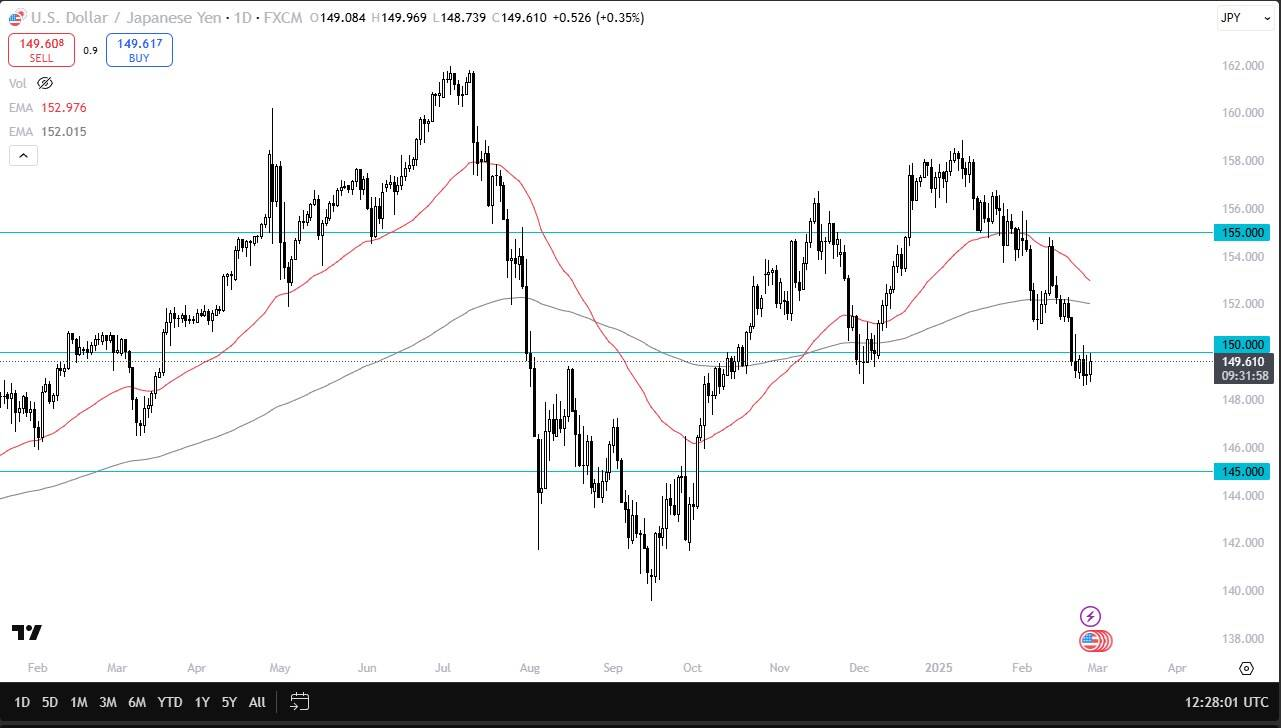Toggle volume indicator visibility eye
This screenshot has width=1281, height=728.
pyautogui.click(x=45, y=83)
